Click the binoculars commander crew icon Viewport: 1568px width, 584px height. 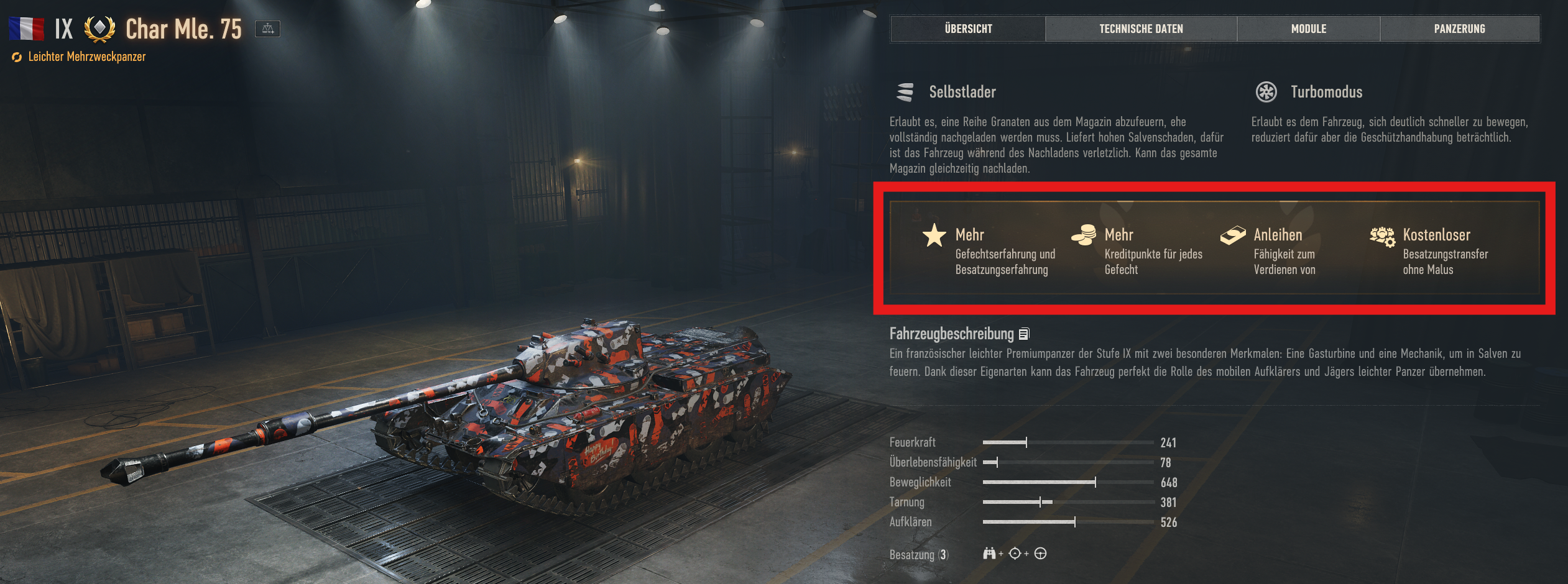(989, 553)
